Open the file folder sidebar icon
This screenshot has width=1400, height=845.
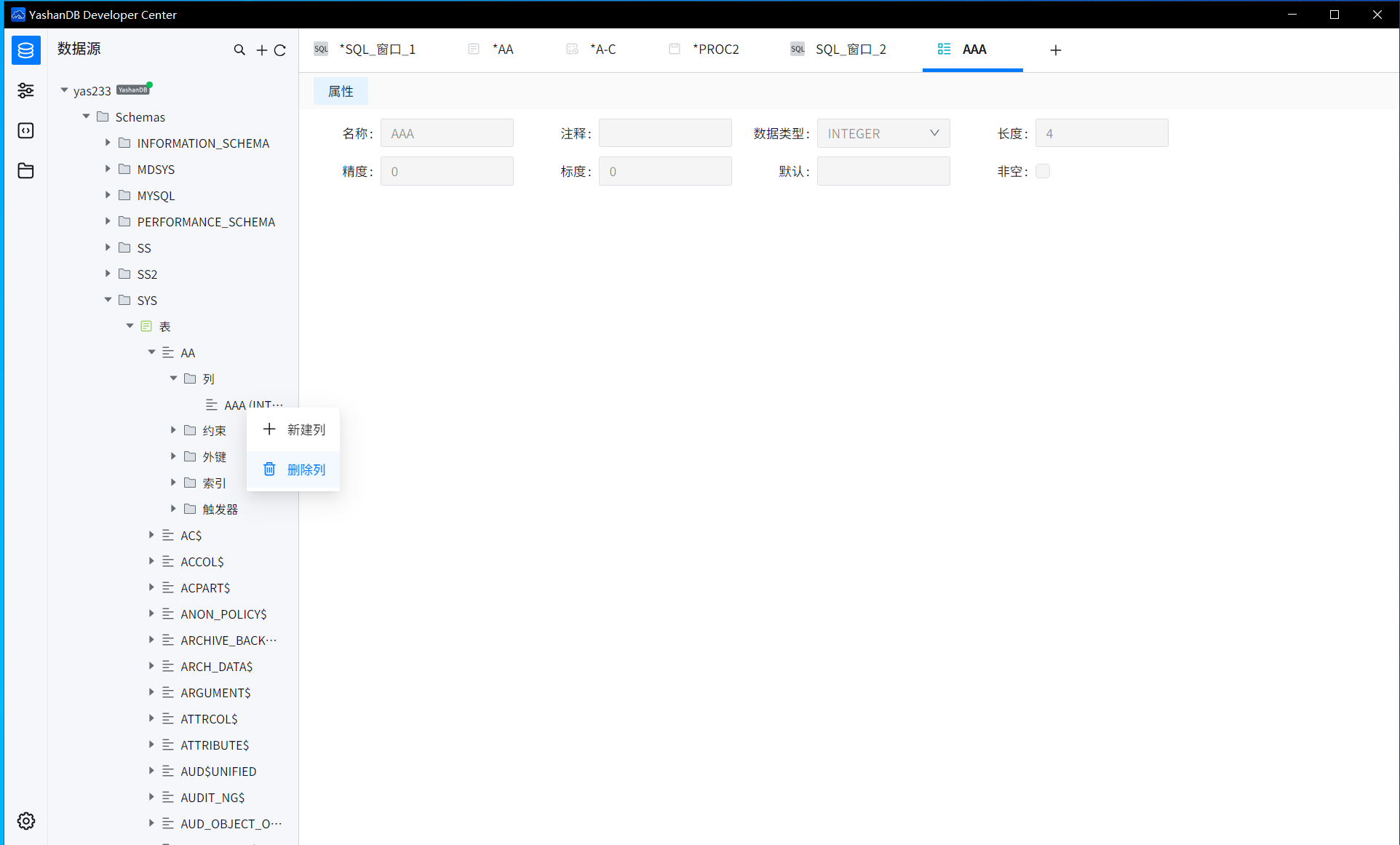25,170
